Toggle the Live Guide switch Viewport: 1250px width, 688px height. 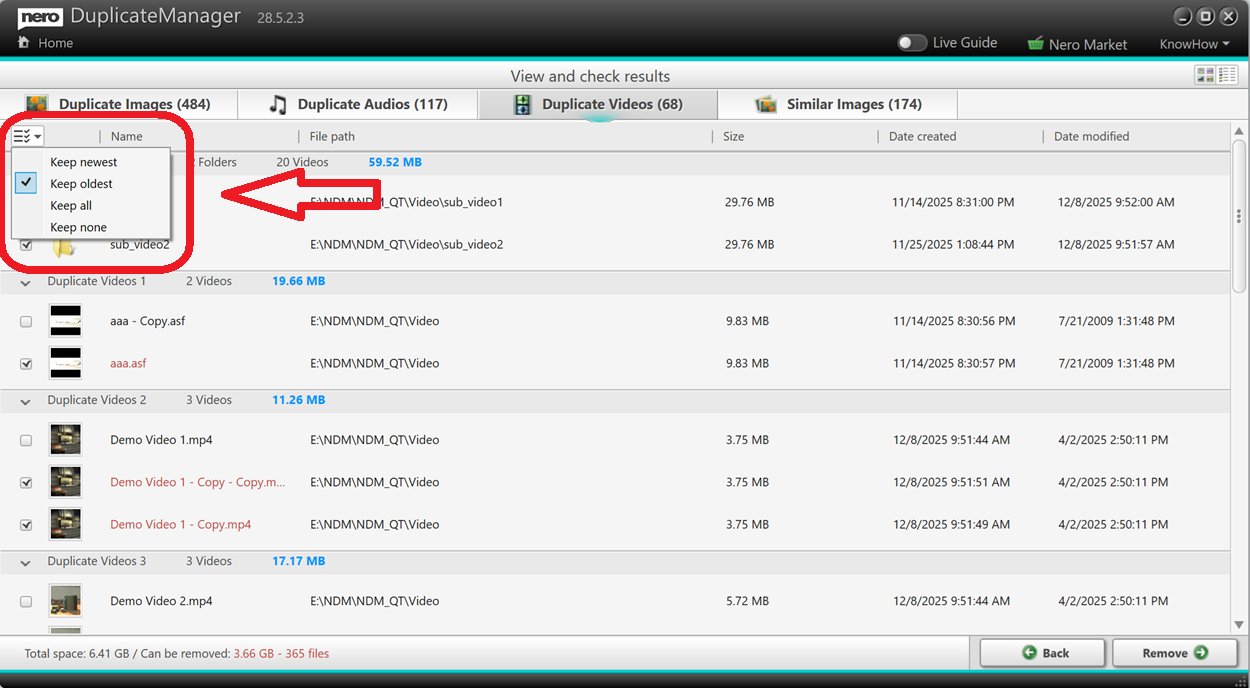tap(911, 43)
